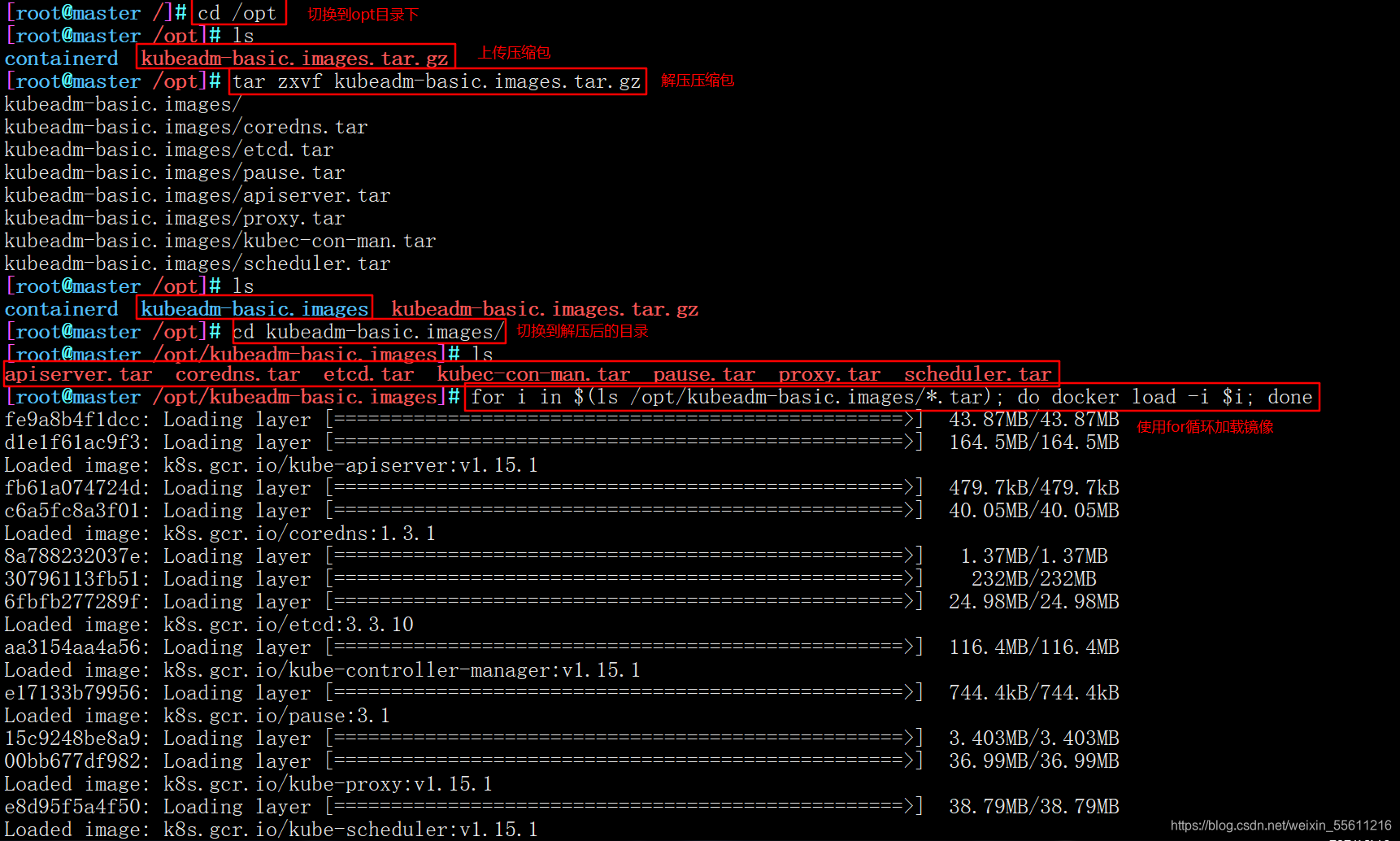Click the '116.4MB/116.4MB' size value
This screenshot has width=1400, height=841.
coord(1034,647)
